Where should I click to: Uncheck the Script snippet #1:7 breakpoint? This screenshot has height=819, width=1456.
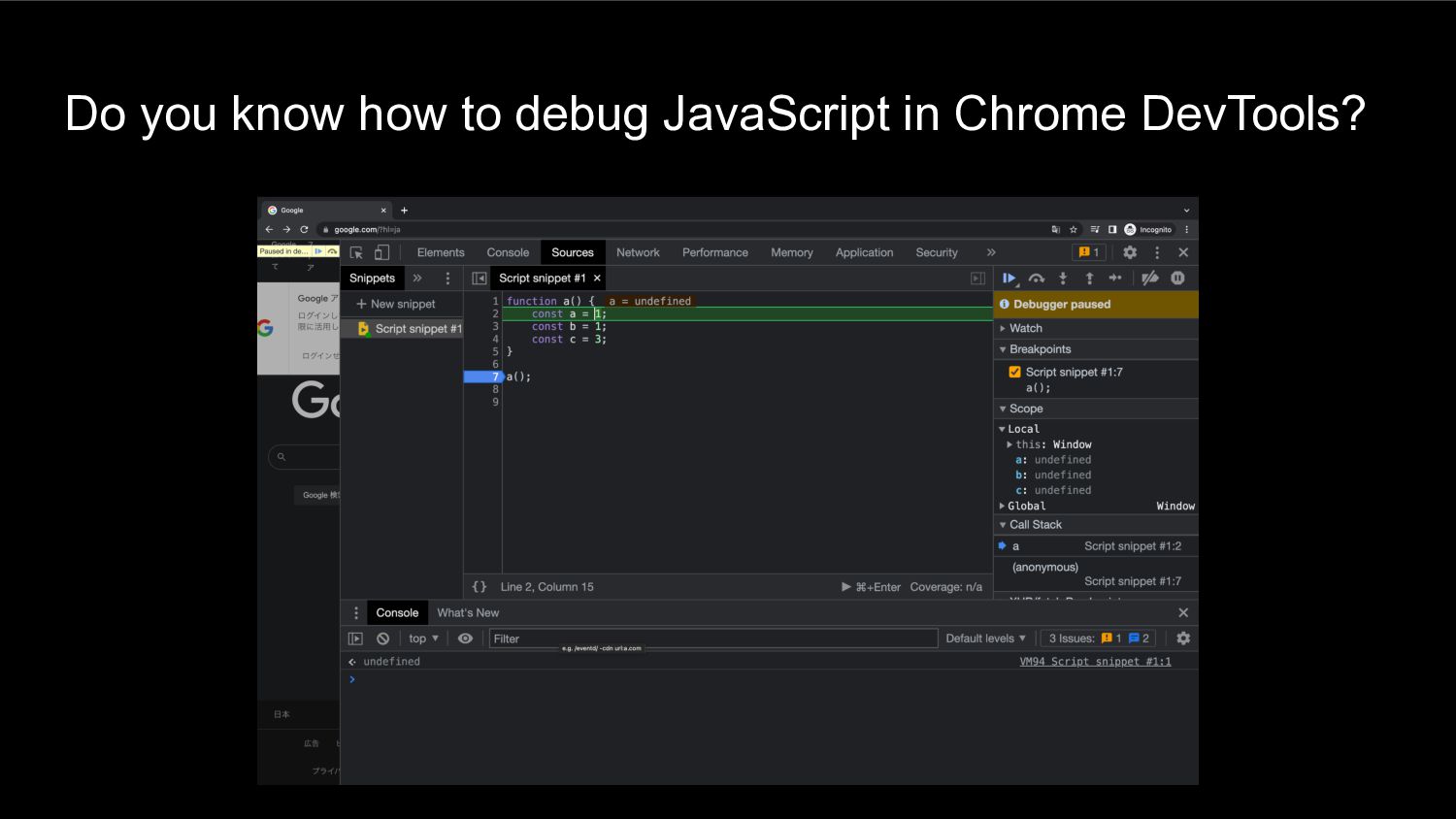[1014, 372]
